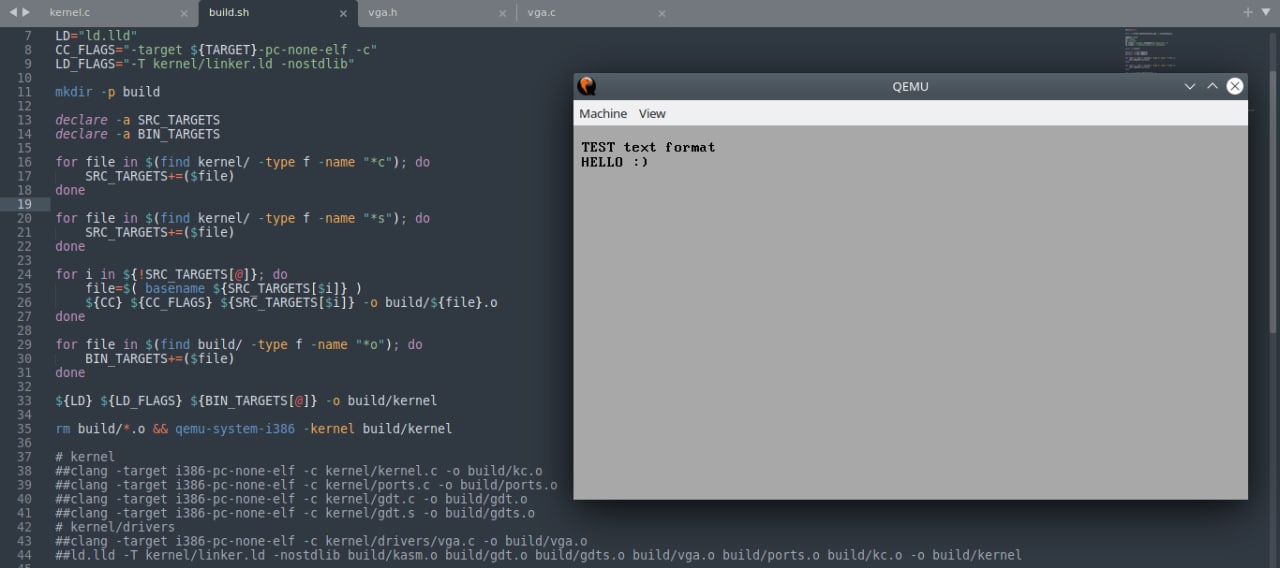Screen dimensions: 1280x568
Task: Click the '# kernel' comment line
Action: coord(85,456)
